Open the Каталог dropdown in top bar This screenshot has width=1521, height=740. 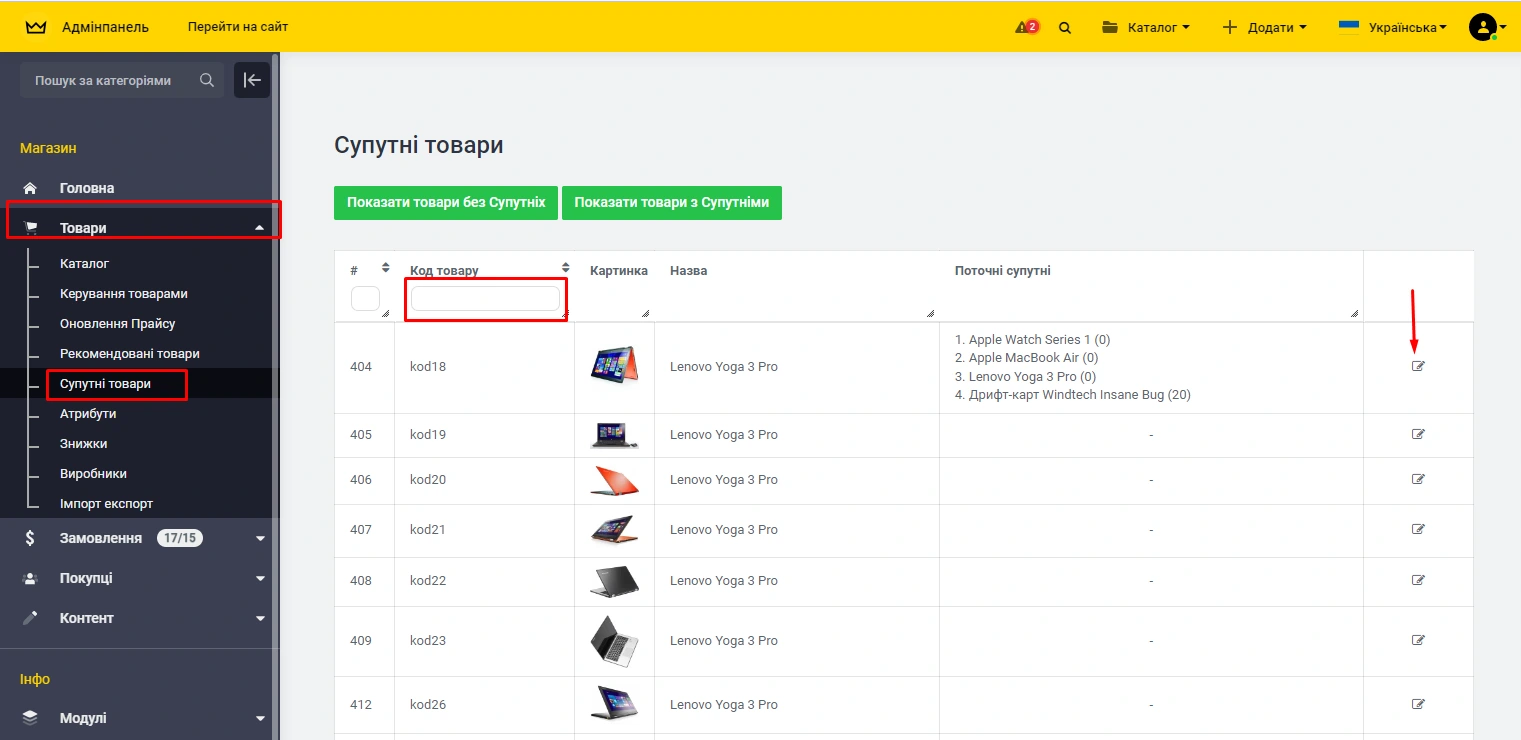(1146, 27)
